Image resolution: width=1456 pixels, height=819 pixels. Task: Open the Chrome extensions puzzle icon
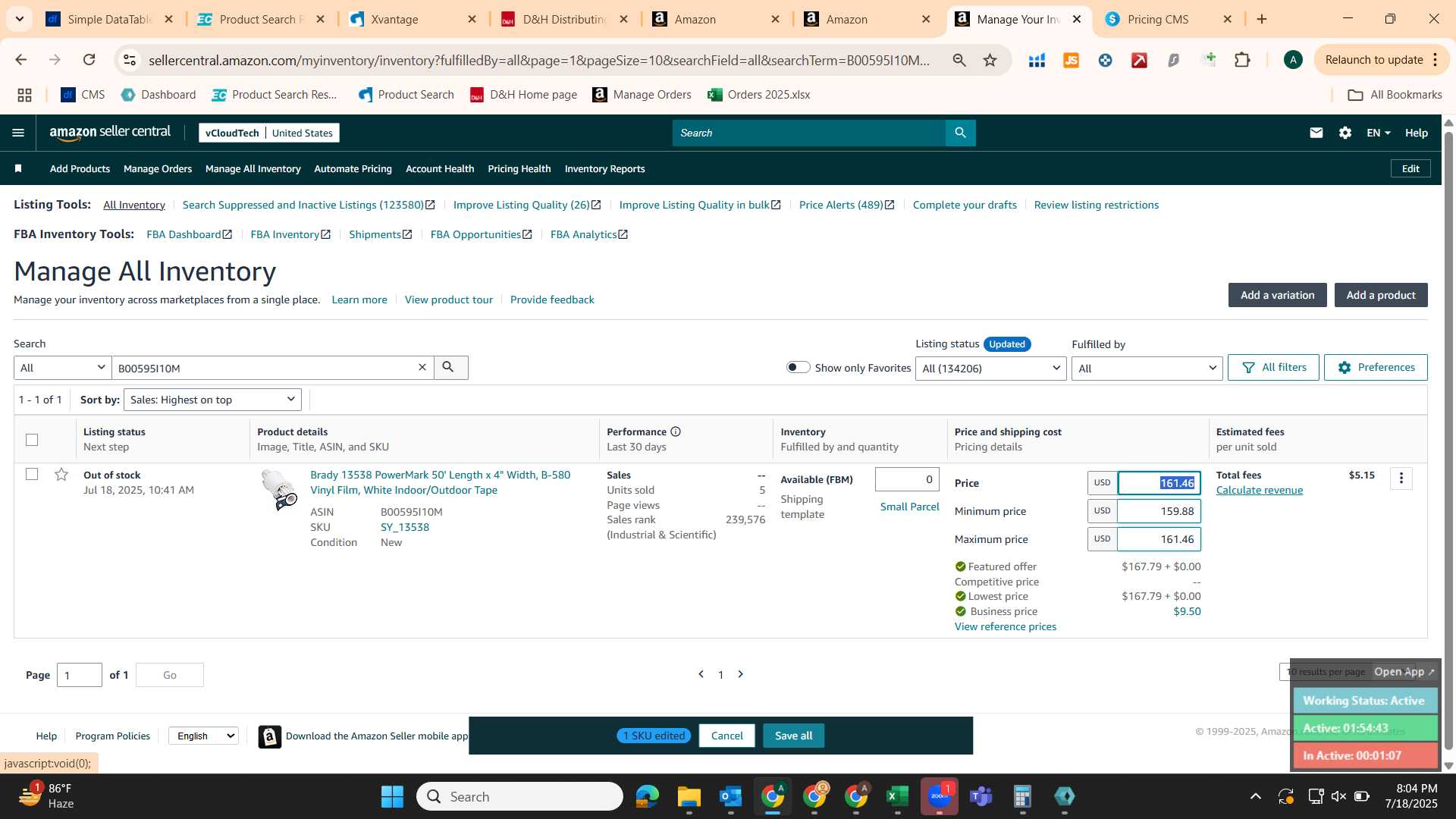[1242, 60]
